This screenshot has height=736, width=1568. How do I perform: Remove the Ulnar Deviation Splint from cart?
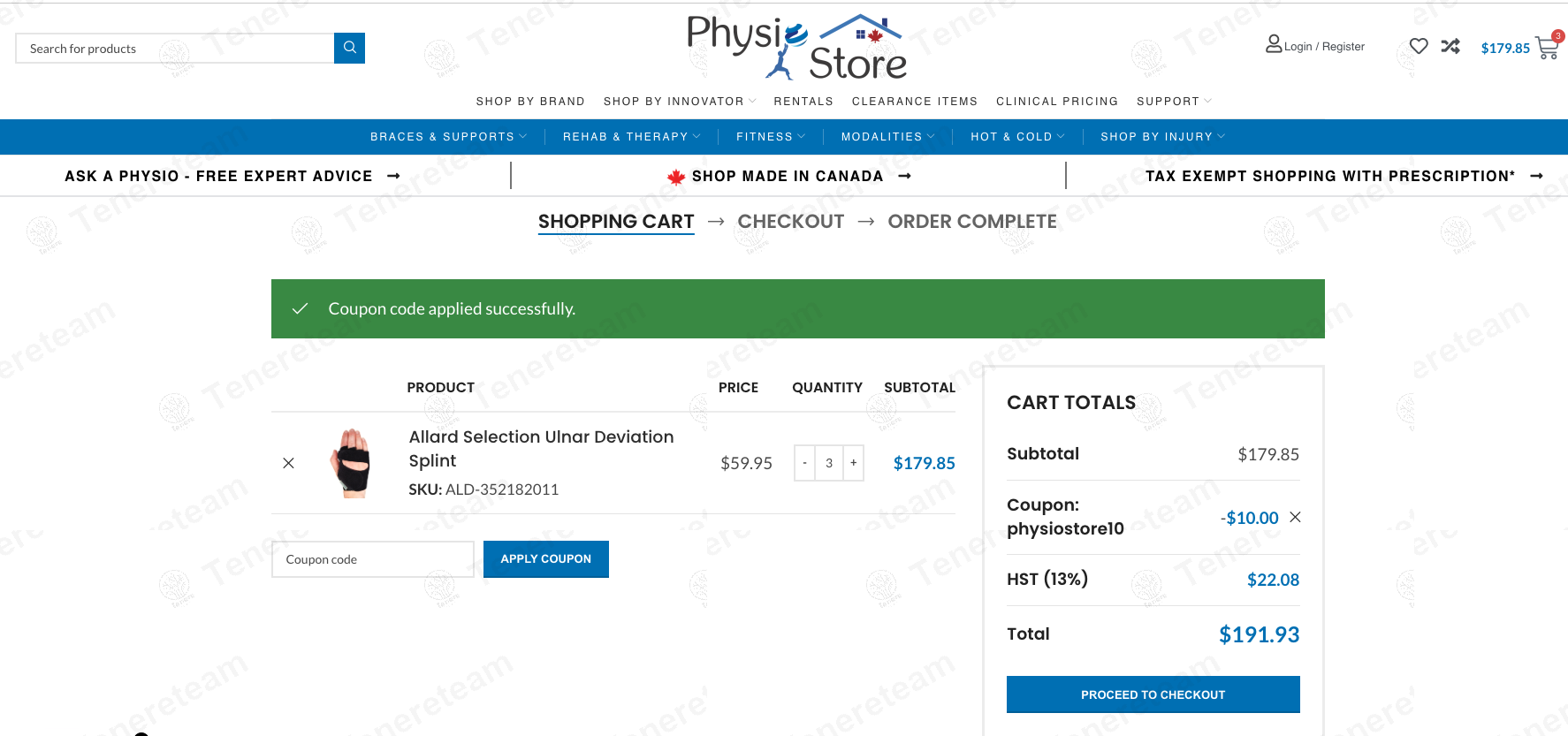pos(288,463)
